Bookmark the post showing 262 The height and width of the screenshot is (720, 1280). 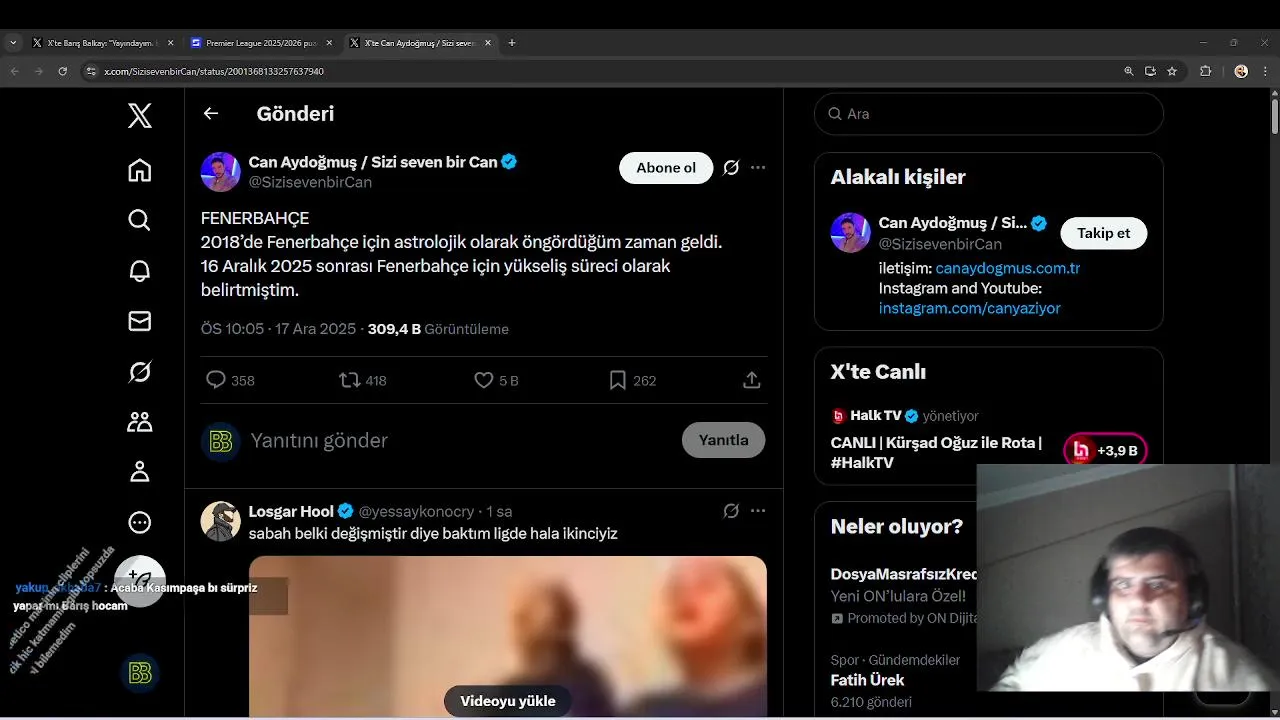(618, 380)
